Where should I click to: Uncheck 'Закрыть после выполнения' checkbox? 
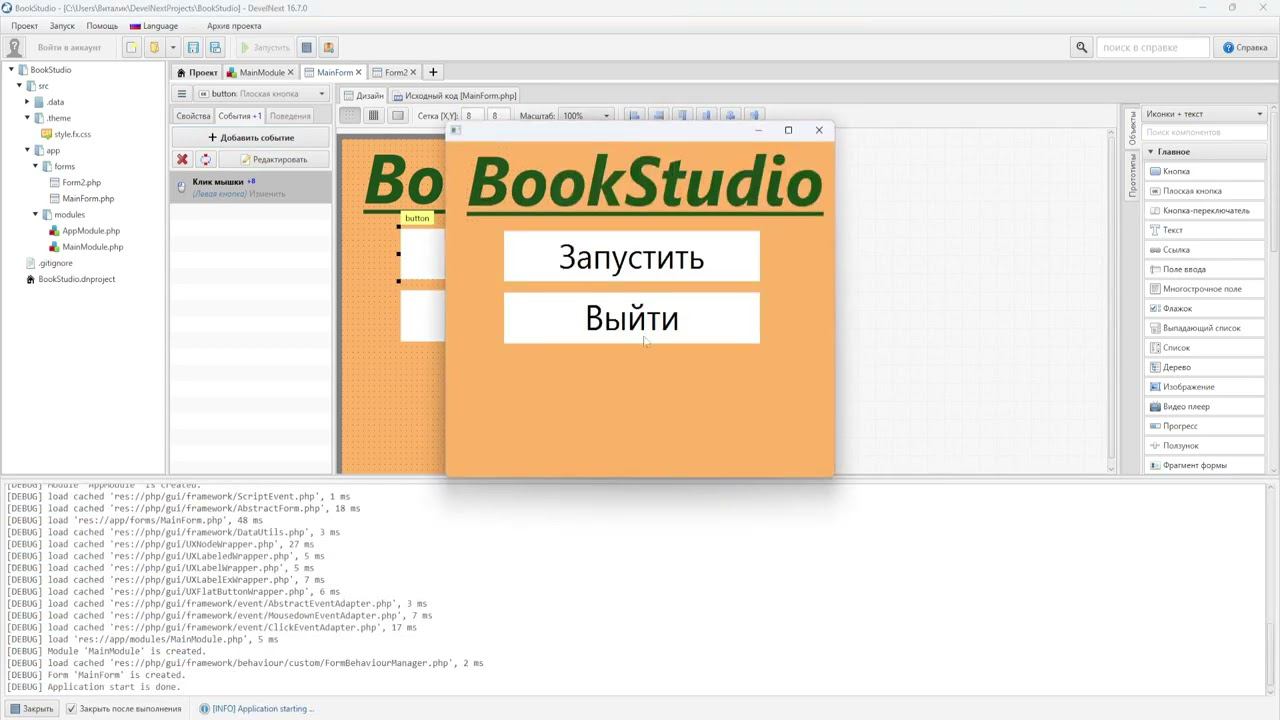[x=71, y=709]
